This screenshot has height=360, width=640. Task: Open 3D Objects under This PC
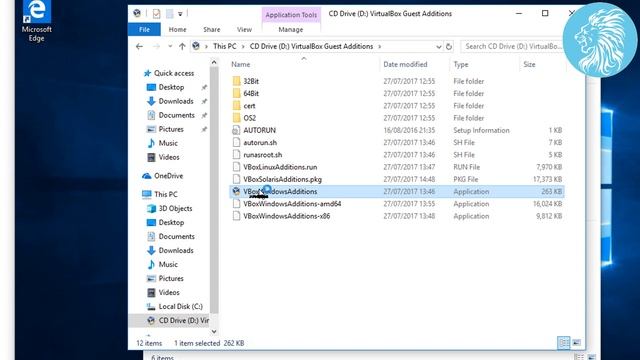point(175,209)
